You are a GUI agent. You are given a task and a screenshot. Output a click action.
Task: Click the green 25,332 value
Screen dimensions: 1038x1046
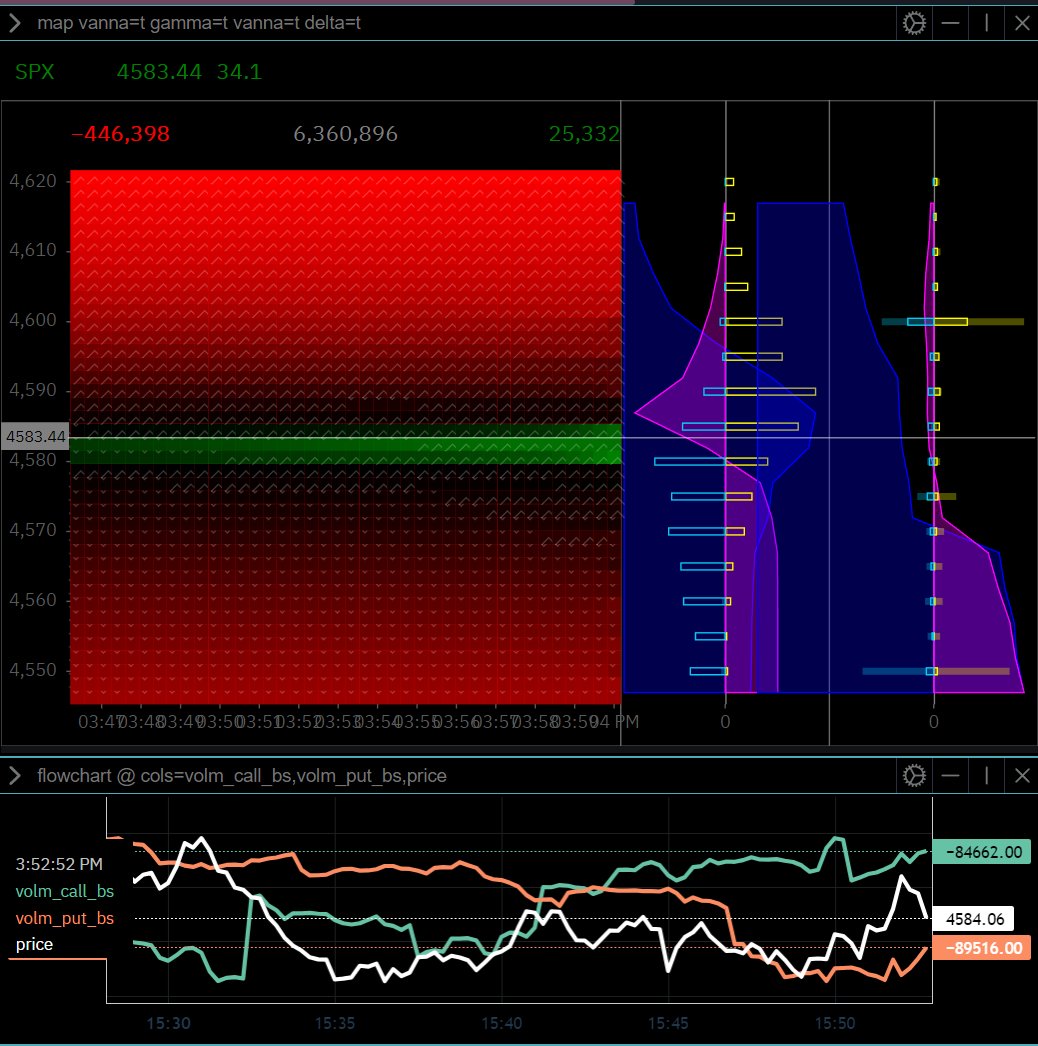coord(584,134)
